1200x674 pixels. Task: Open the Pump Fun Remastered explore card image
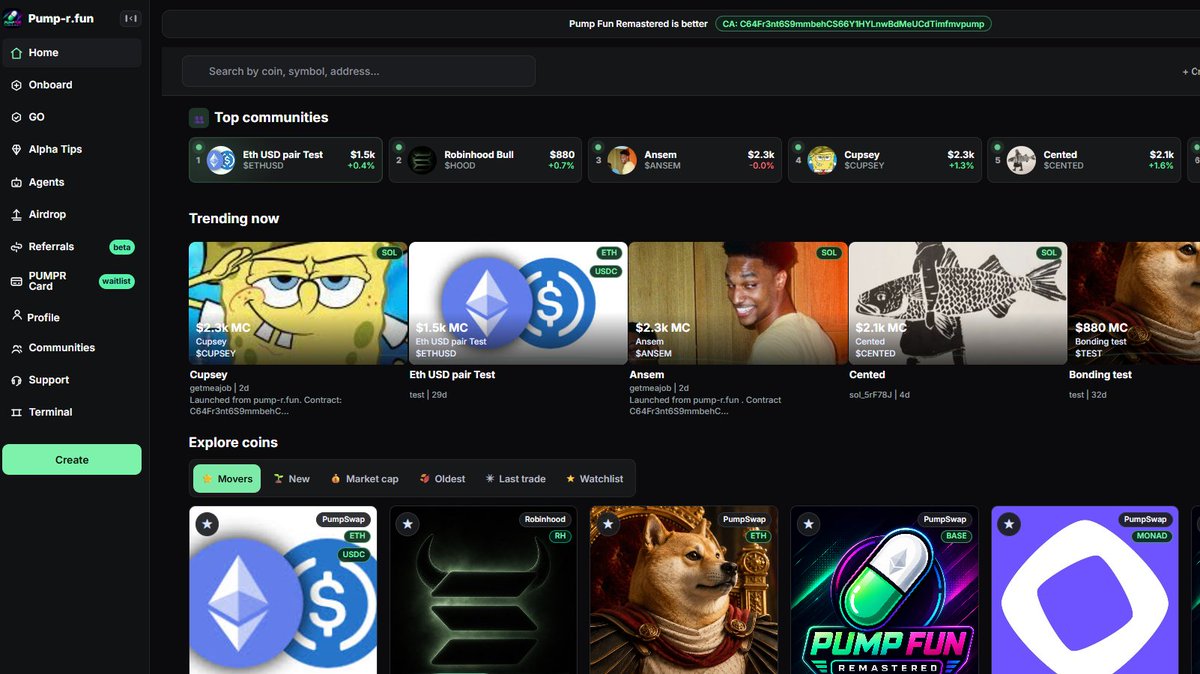tap(884, 590)
